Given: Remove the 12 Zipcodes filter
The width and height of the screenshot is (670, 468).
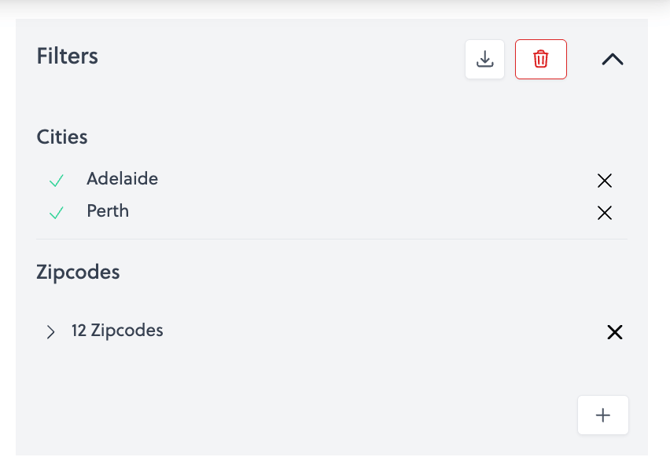Looking at the screenshot, I should (615, 332).
